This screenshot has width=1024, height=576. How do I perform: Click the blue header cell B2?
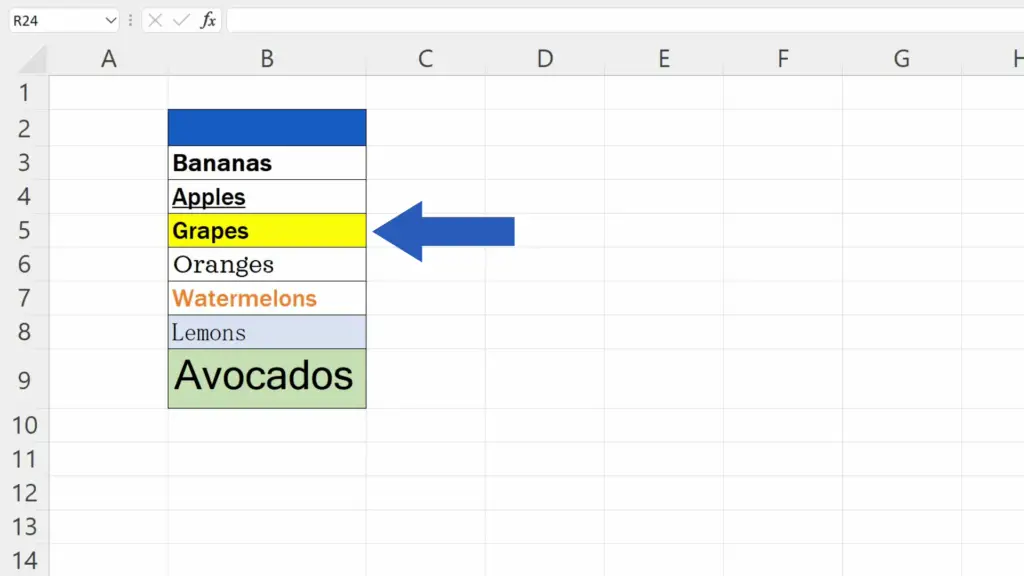click(x=267, y=128)
